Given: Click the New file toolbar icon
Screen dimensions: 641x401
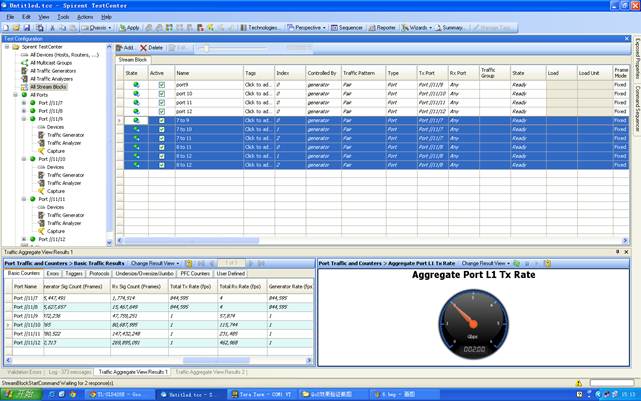Looking at the screenshot, I should point(6,28).
